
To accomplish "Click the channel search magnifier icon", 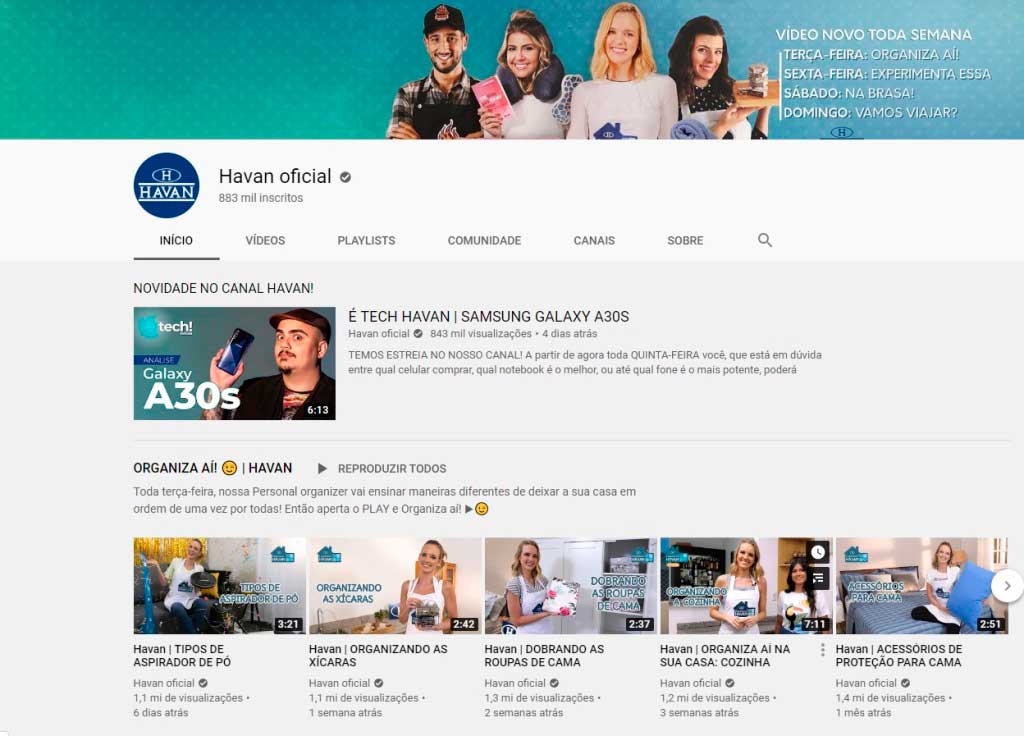I will coord(765,240).
